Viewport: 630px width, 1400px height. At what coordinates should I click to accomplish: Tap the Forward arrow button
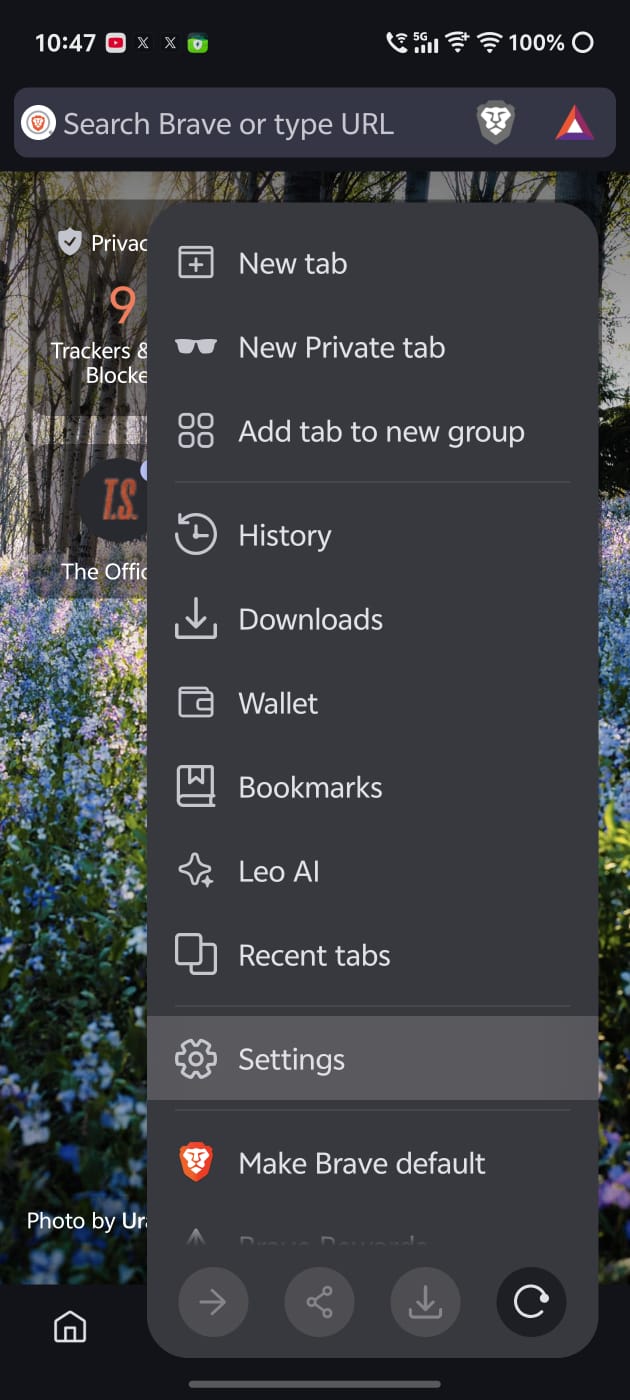tap(213, 1302)
